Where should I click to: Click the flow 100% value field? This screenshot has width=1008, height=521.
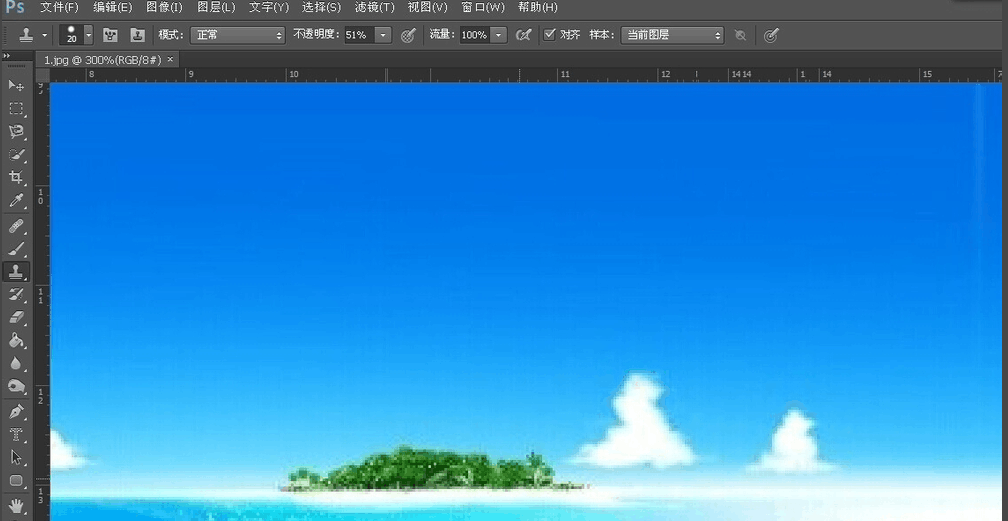475,35
